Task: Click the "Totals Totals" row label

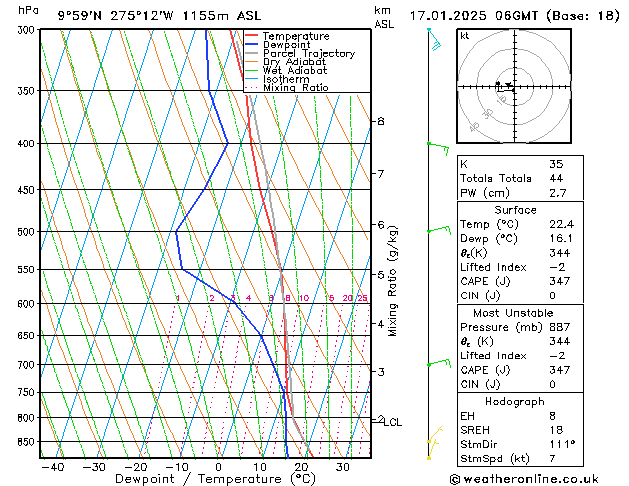Action: pyautogui.click(x=495, y=178)
